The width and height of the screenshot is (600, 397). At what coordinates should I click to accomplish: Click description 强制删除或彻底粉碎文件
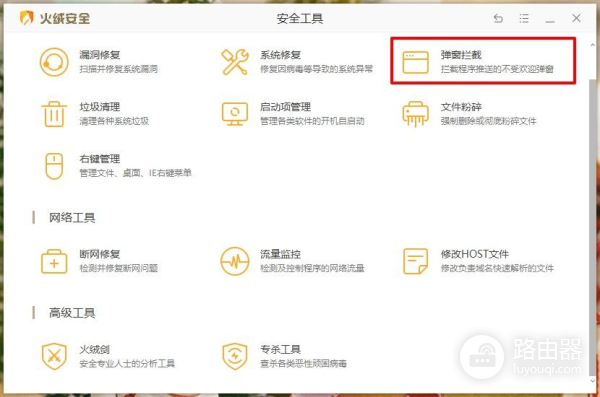(488, 121)
